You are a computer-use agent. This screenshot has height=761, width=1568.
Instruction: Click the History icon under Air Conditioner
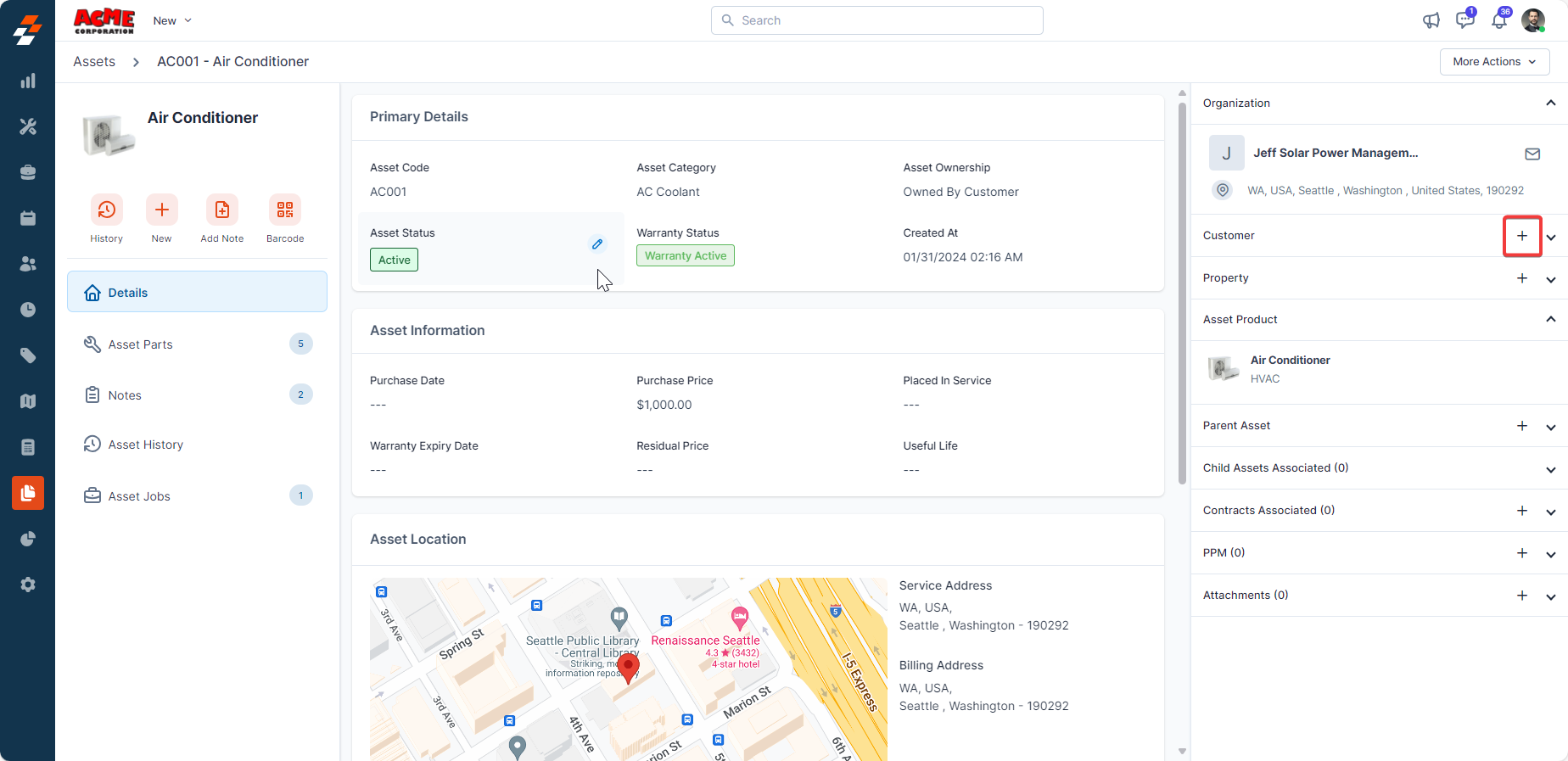click(106, 210)
